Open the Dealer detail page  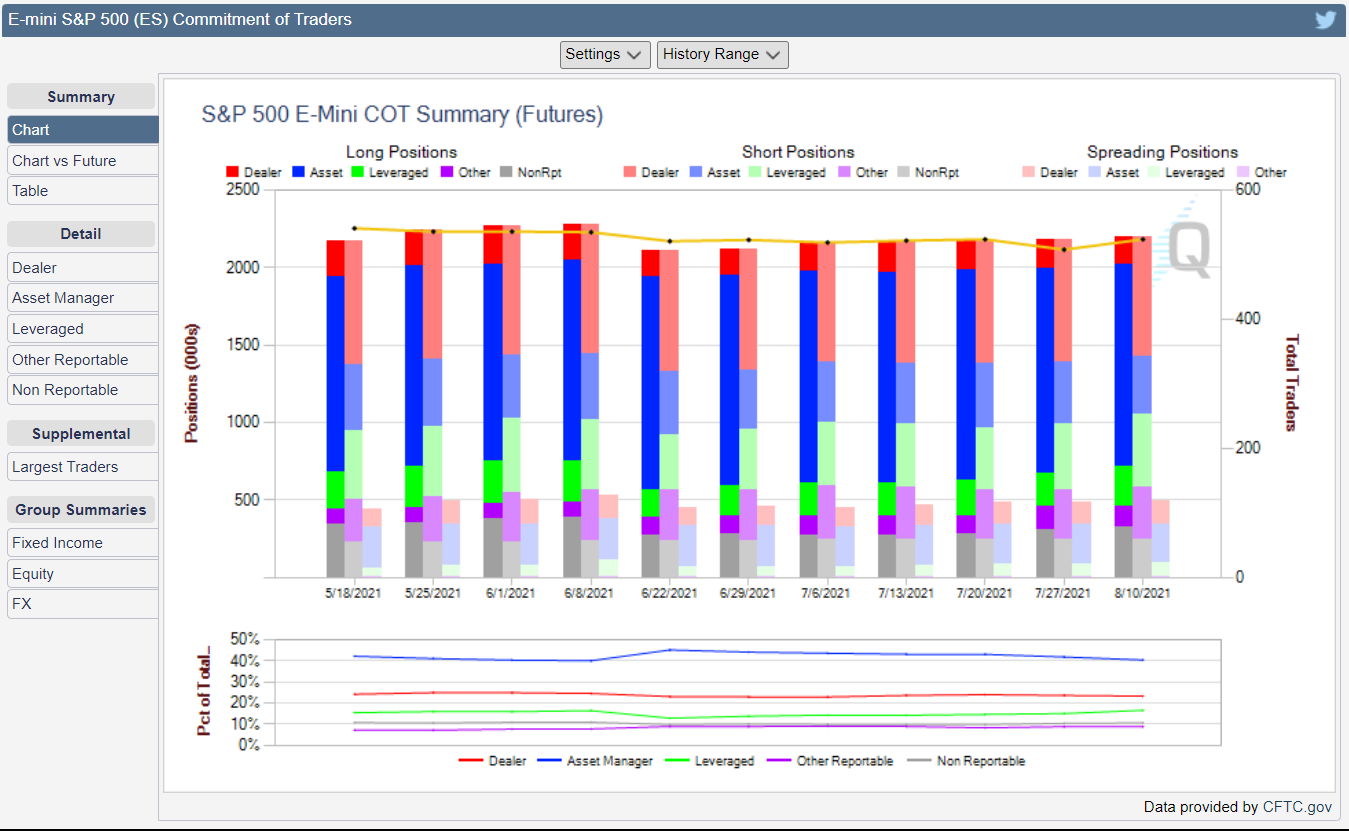click(82, 267)
